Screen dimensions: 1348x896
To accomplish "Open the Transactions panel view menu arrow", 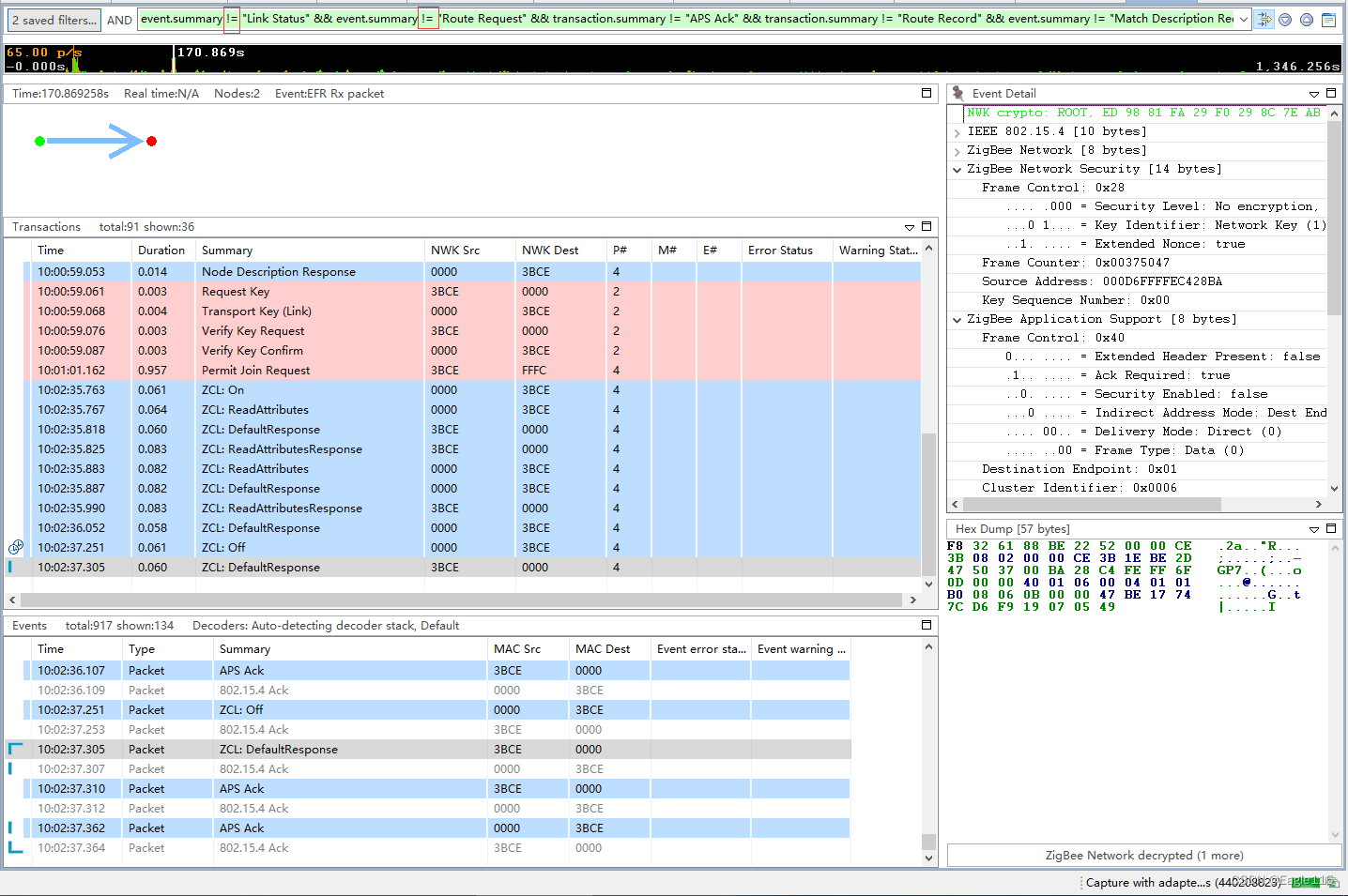I will coord(909,227).
